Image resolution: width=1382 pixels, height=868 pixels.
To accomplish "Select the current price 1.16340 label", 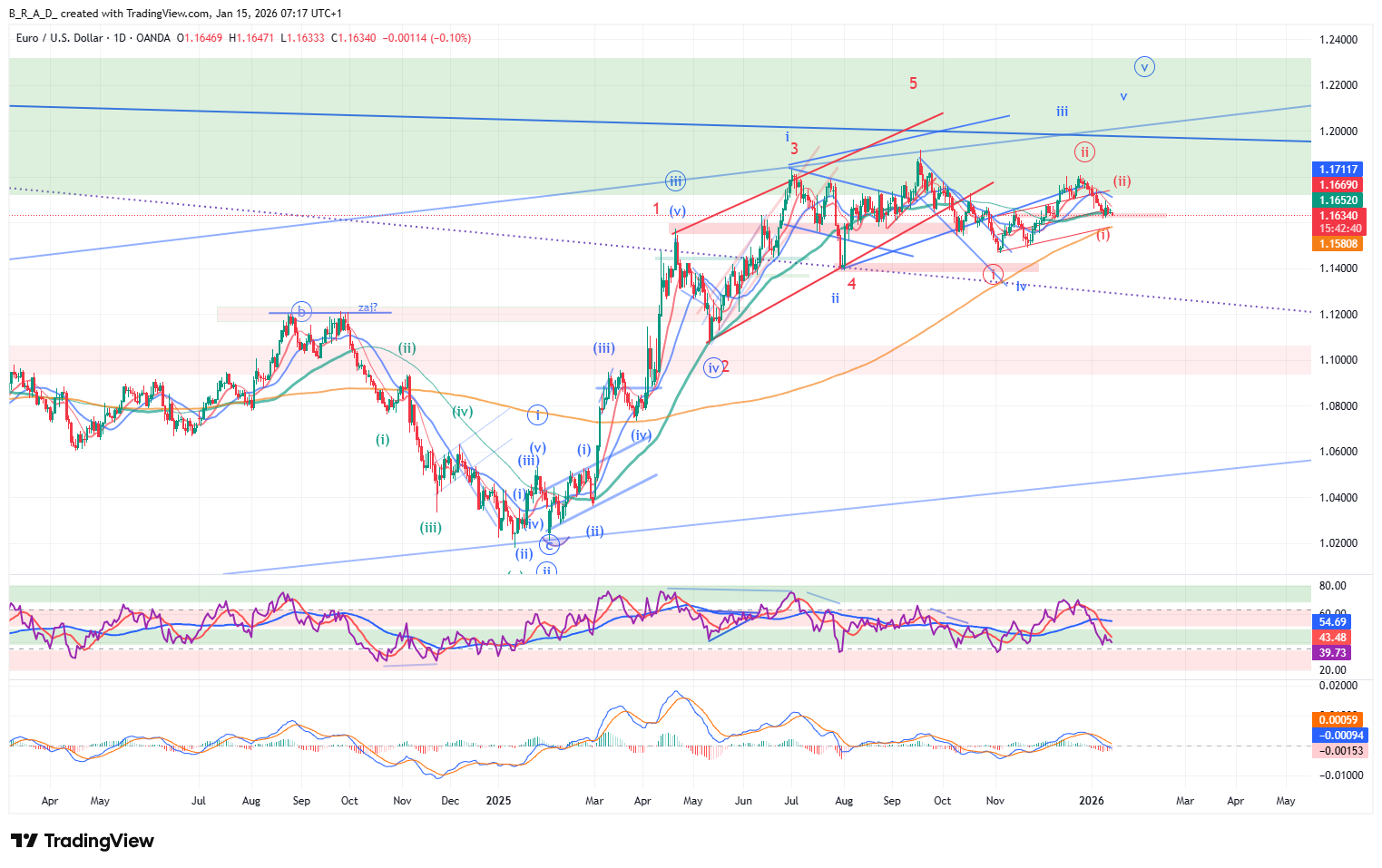I will coord(1338,216).
